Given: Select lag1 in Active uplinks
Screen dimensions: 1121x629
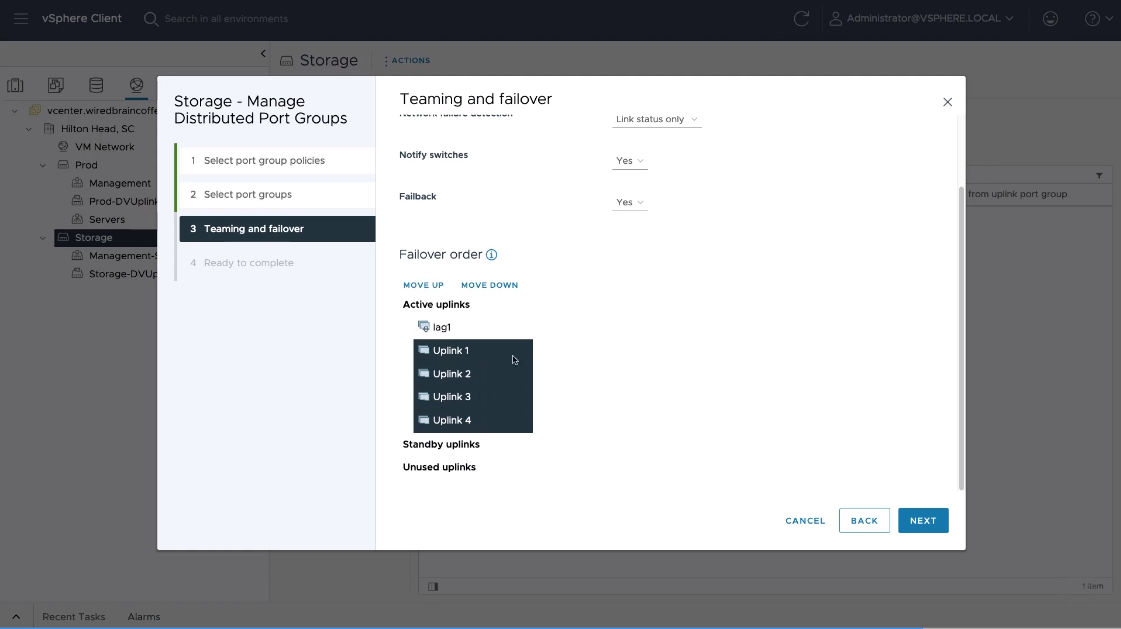Looking at the screenshot, I should (441, 327).
